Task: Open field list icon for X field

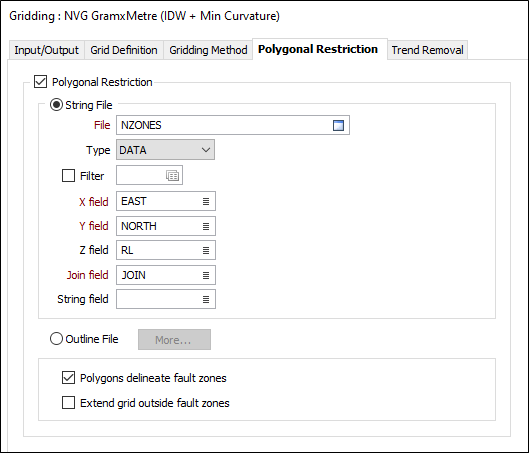Action: (x=206, y=201)
